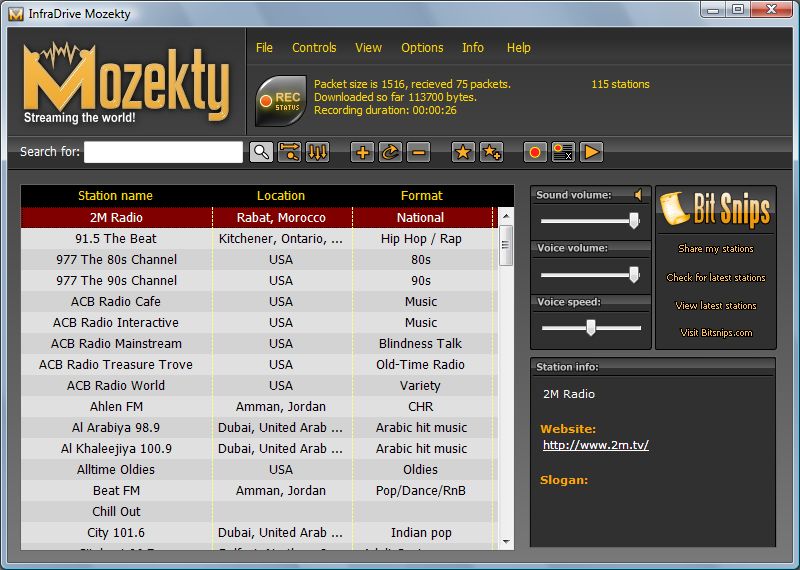Open the File menu
800x570 pixels.
pos(264,47)
